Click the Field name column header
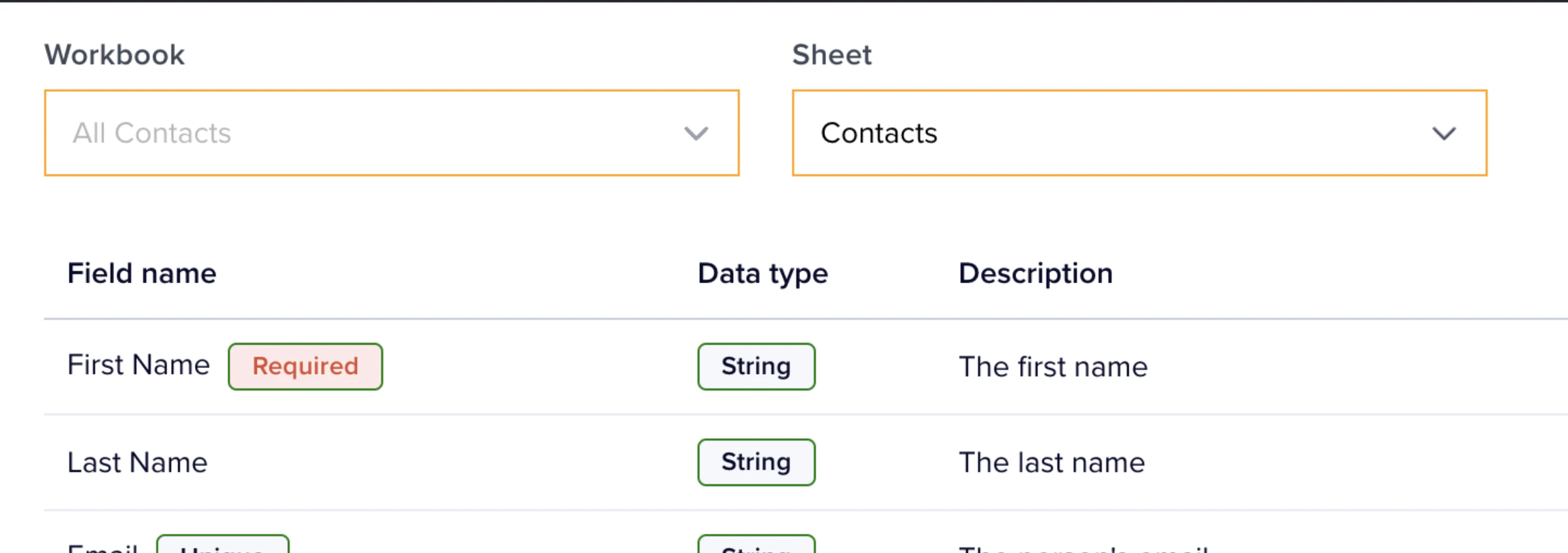The image size is (1568, 553). click(142, 273)
